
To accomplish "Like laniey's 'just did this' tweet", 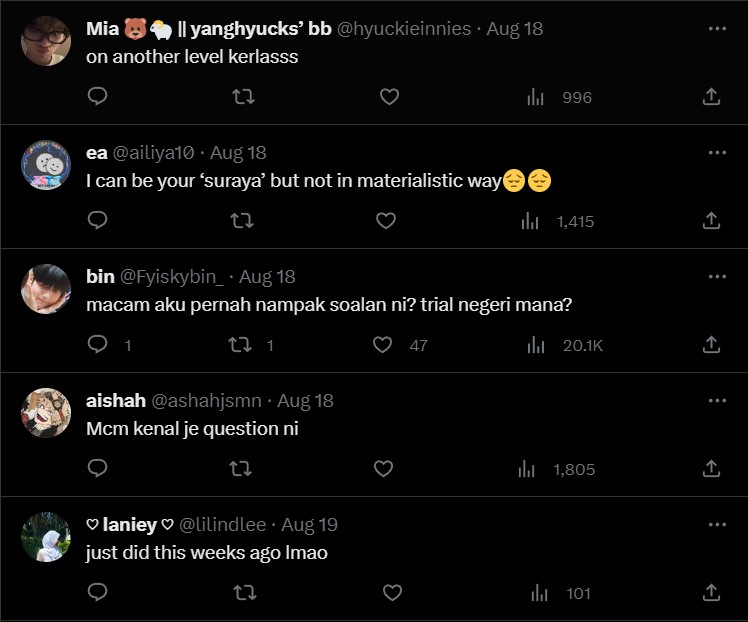I will click(x=392, y=593).
